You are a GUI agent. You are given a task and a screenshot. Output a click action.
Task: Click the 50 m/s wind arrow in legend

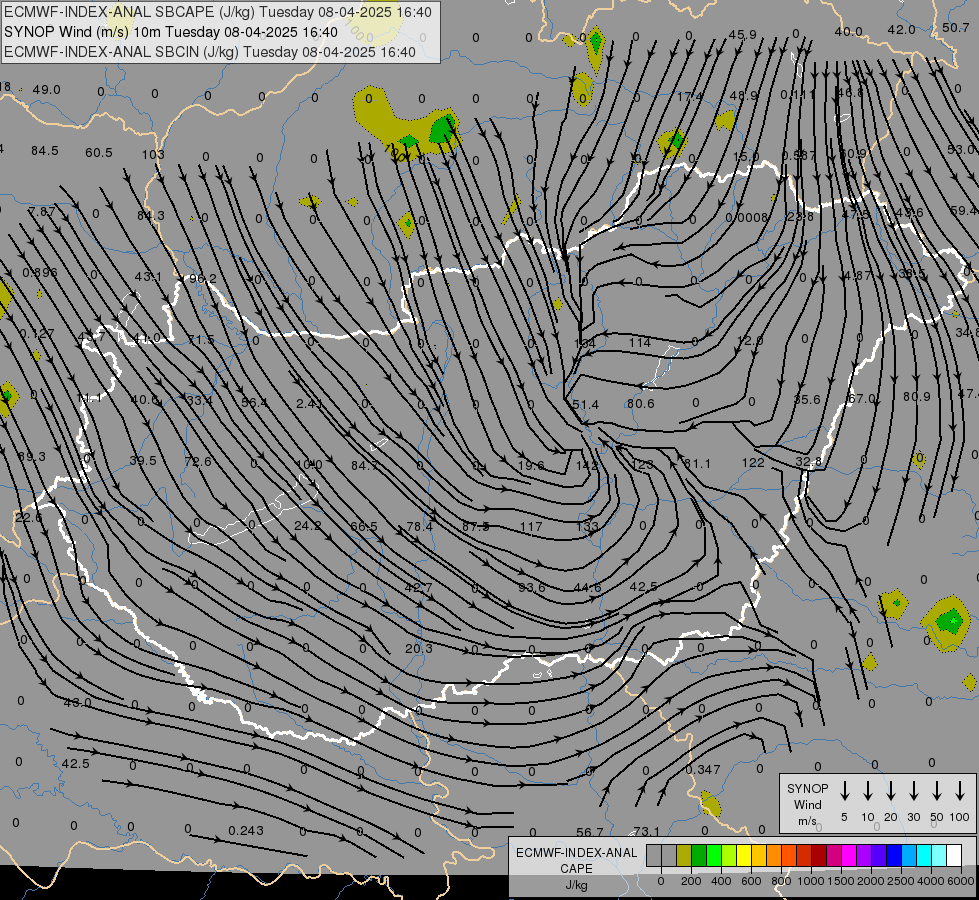937,790
